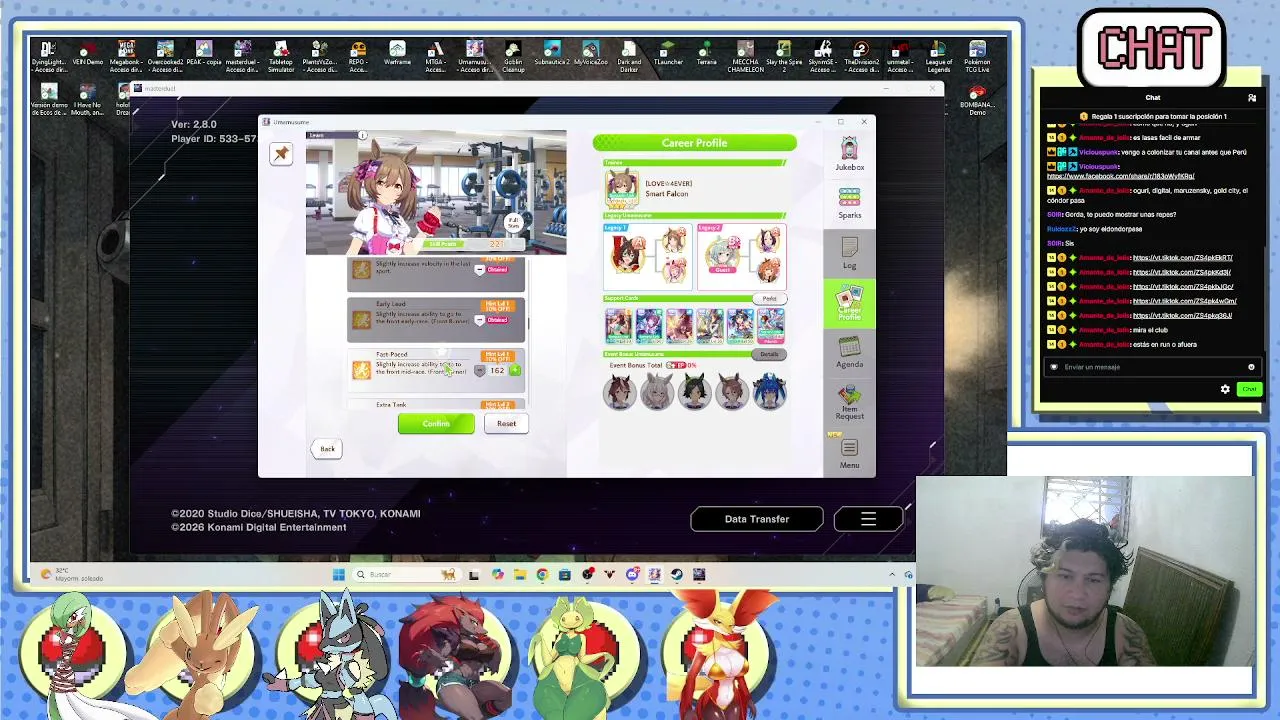The image size is (1280, 720).
Task: Open Subnautica 2 desktop shortcut
Action: (552, 53)
